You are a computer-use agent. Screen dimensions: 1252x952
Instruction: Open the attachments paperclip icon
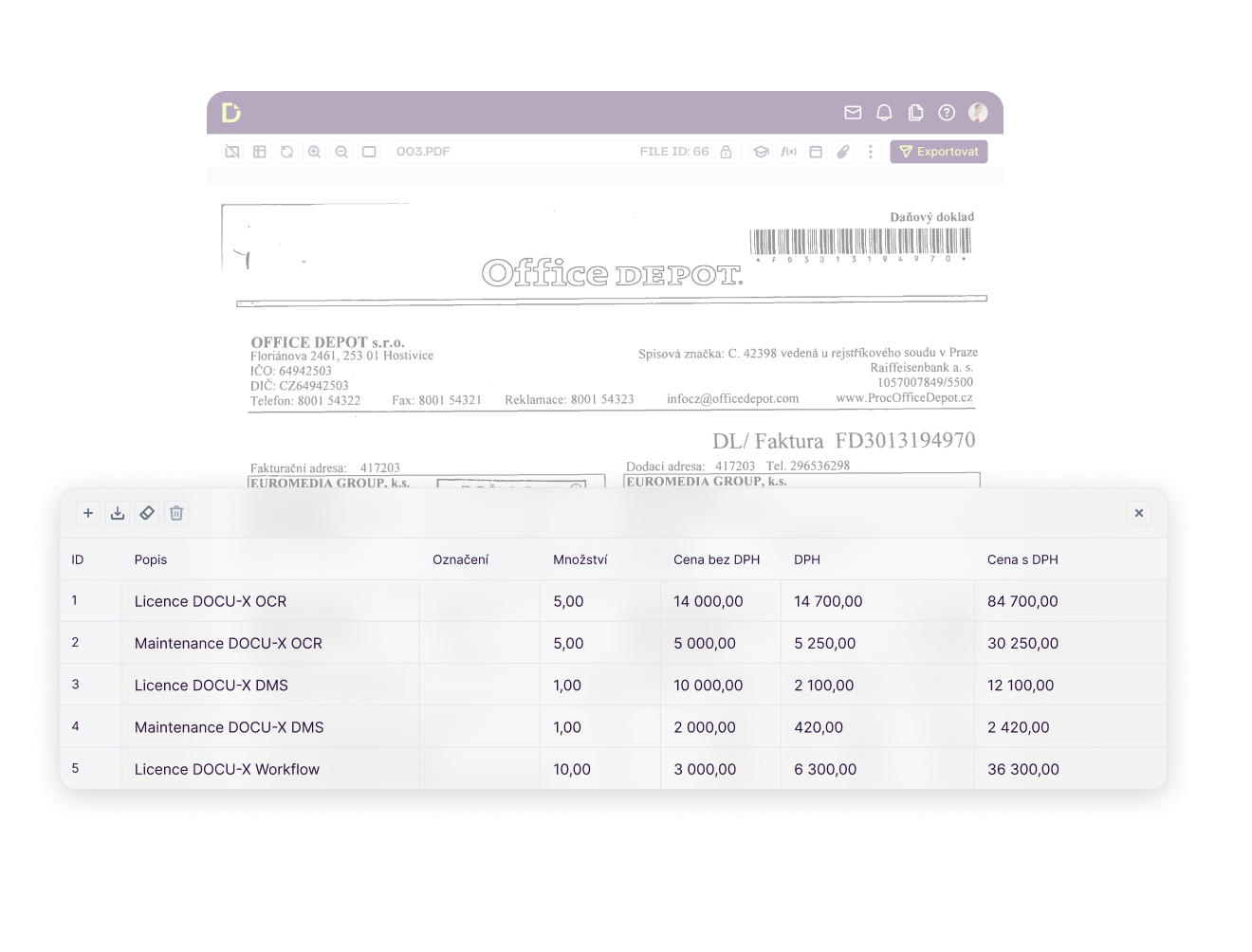pyautogui.click(x=843, y=152)
